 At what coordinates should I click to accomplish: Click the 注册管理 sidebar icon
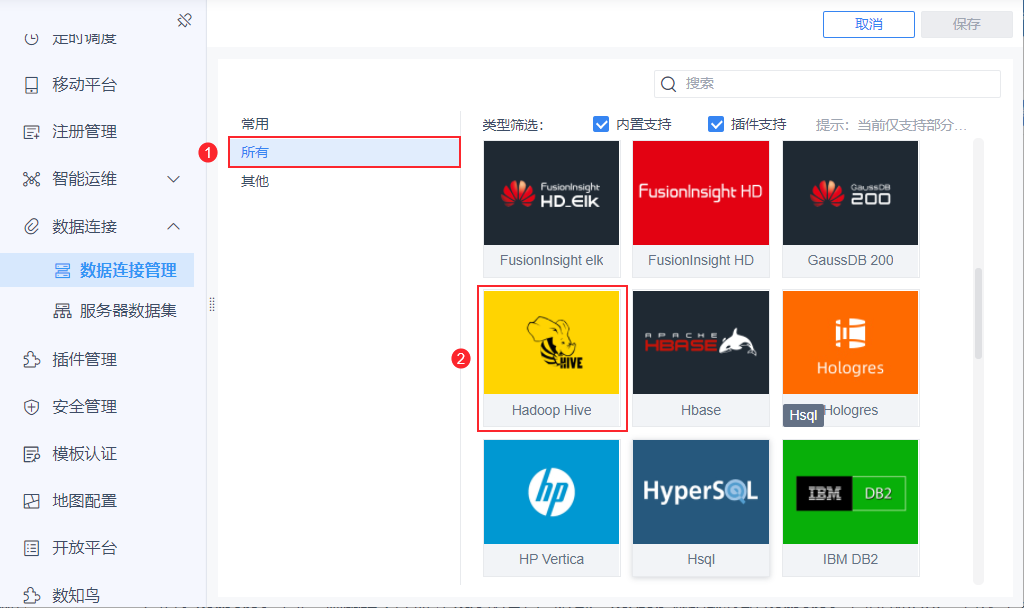(31, 132)
